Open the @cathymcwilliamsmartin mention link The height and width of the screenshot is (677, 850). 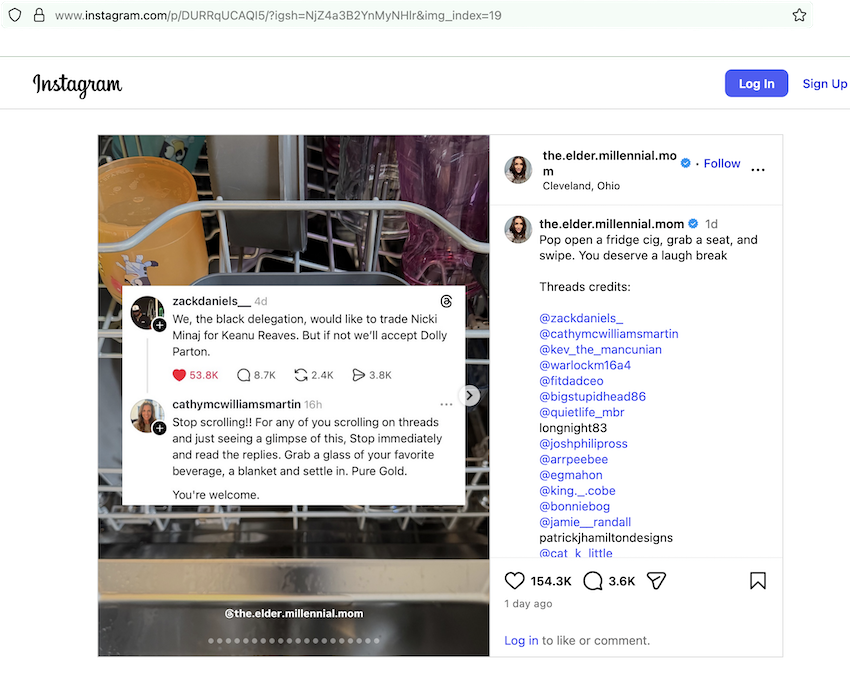click(x=608, y=333)
